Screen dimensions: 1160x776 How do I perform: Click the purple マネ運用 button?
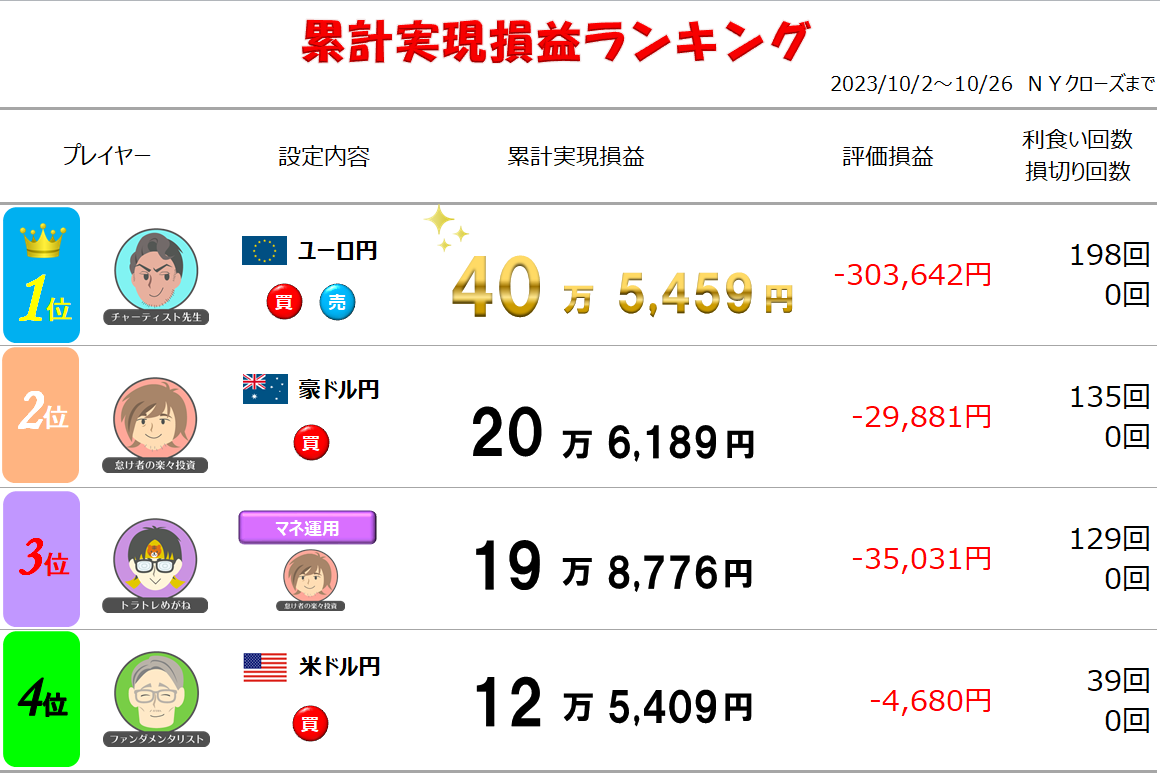point(307,527)
